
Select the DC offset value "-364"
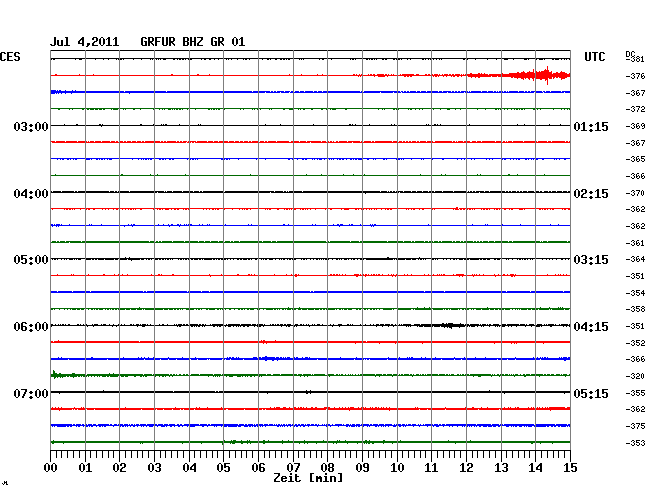(636, 259)
